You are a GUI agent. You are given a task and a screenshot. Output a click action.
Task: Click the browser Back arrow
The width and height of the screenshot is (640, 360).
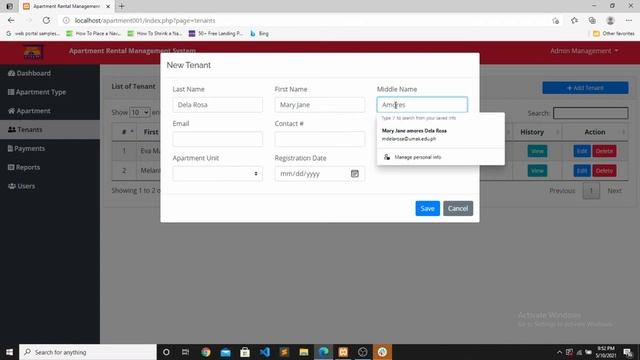(x=11, y=20)
